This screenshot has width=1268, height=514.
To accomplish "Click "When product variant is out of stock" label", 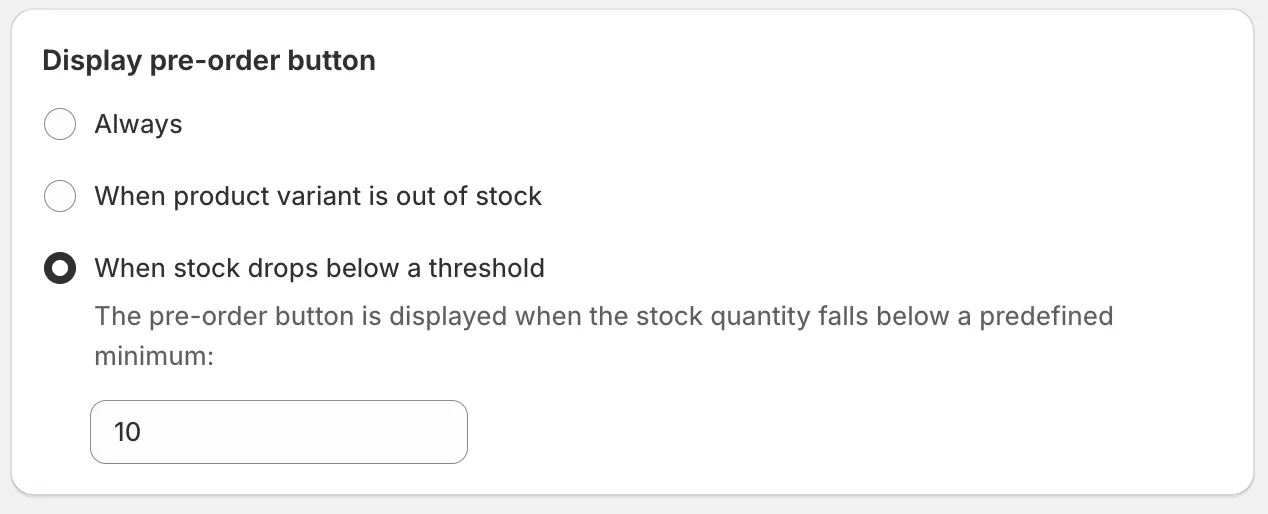I will 318,196.
